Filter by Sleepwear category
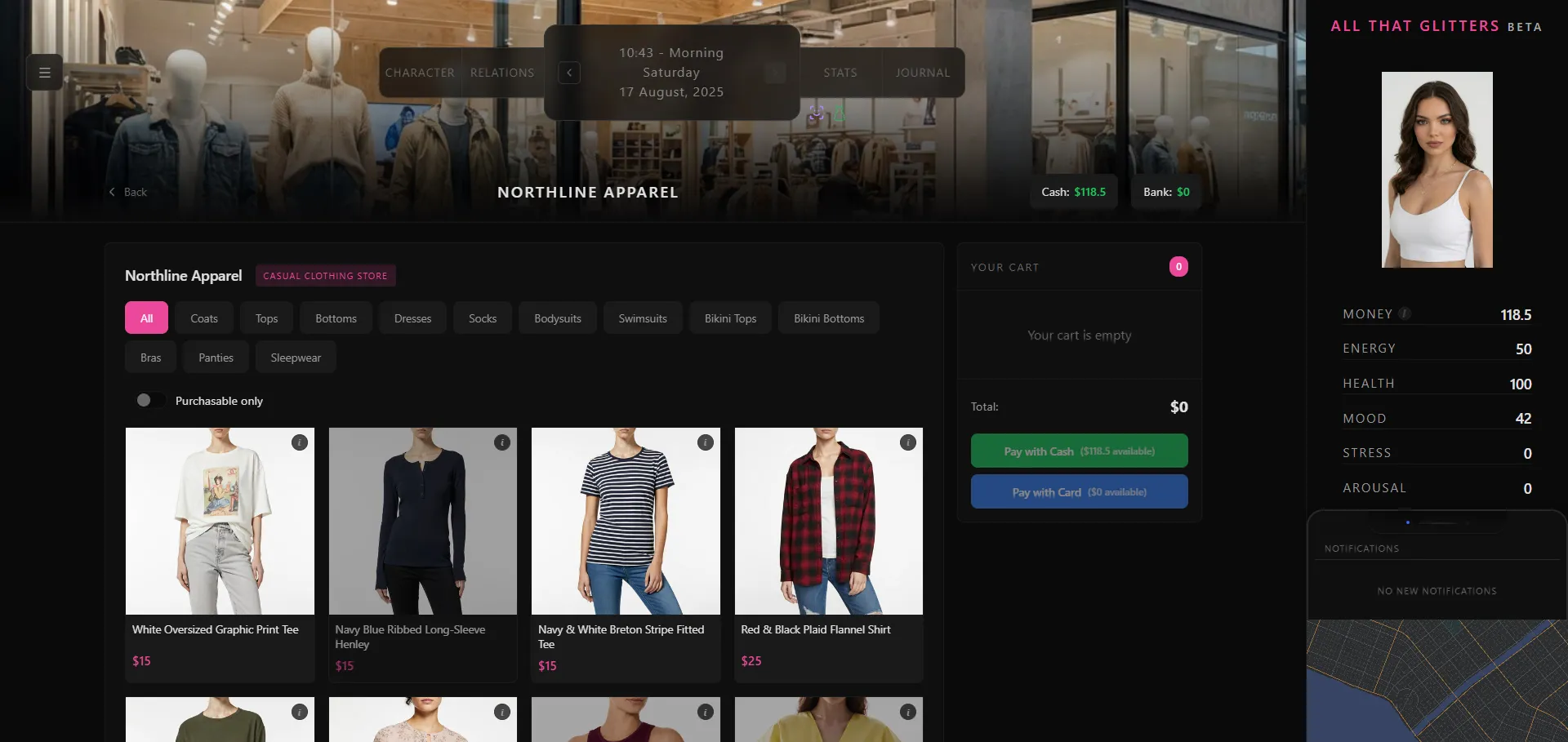The width and height of the screenshot is (1568, 742). [x=296, y=358]
